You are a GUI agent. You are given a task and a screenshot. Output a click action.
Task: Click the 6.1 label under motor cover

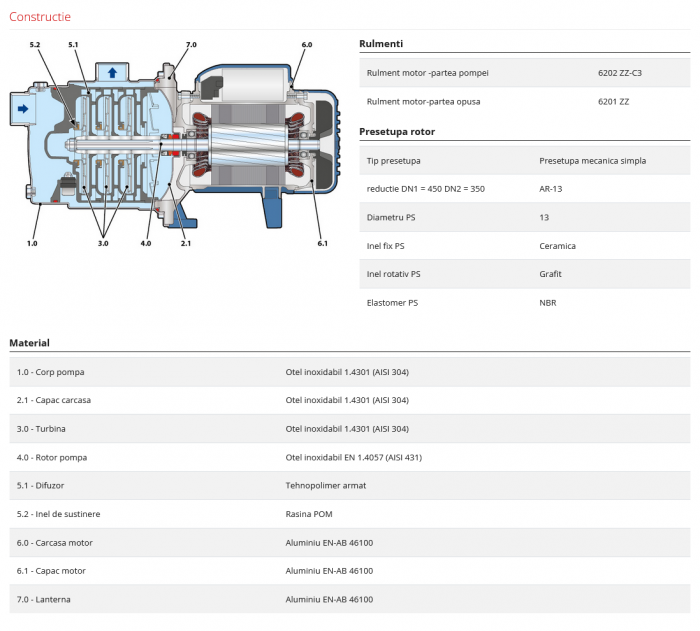(x=322, y=243)
